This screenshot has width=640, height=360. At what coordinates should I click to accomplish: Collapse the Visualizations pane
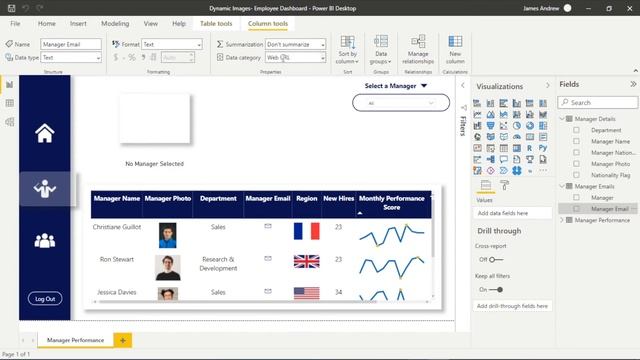[548, 85]
